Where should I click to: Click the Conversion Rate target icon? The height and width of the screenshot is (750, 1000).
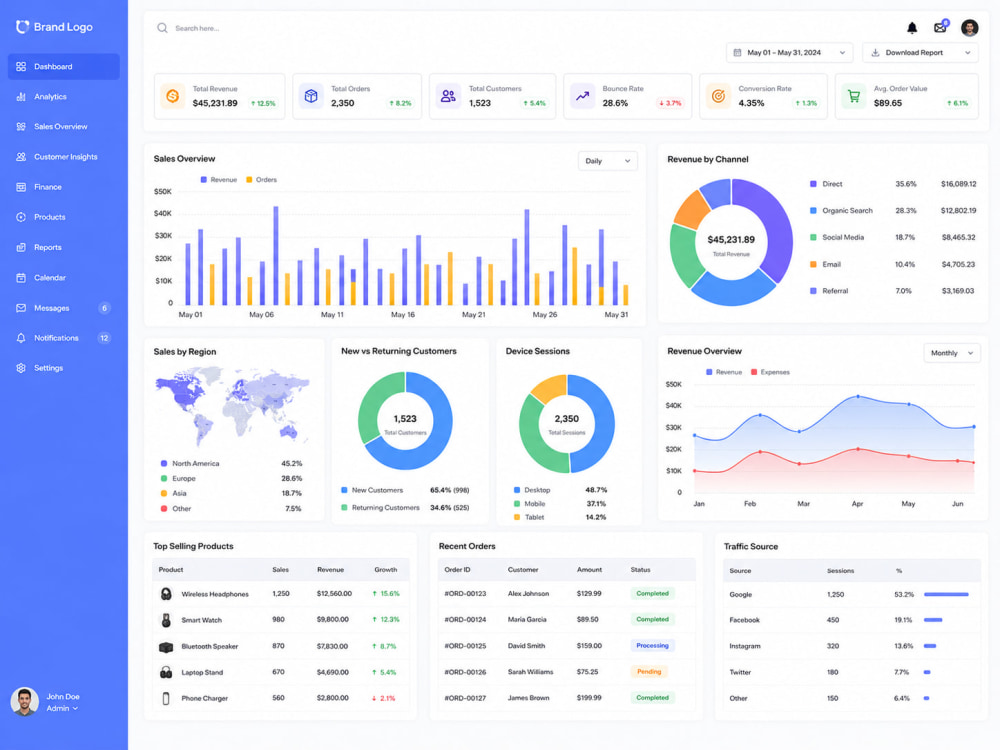click(x=718, y=96)
